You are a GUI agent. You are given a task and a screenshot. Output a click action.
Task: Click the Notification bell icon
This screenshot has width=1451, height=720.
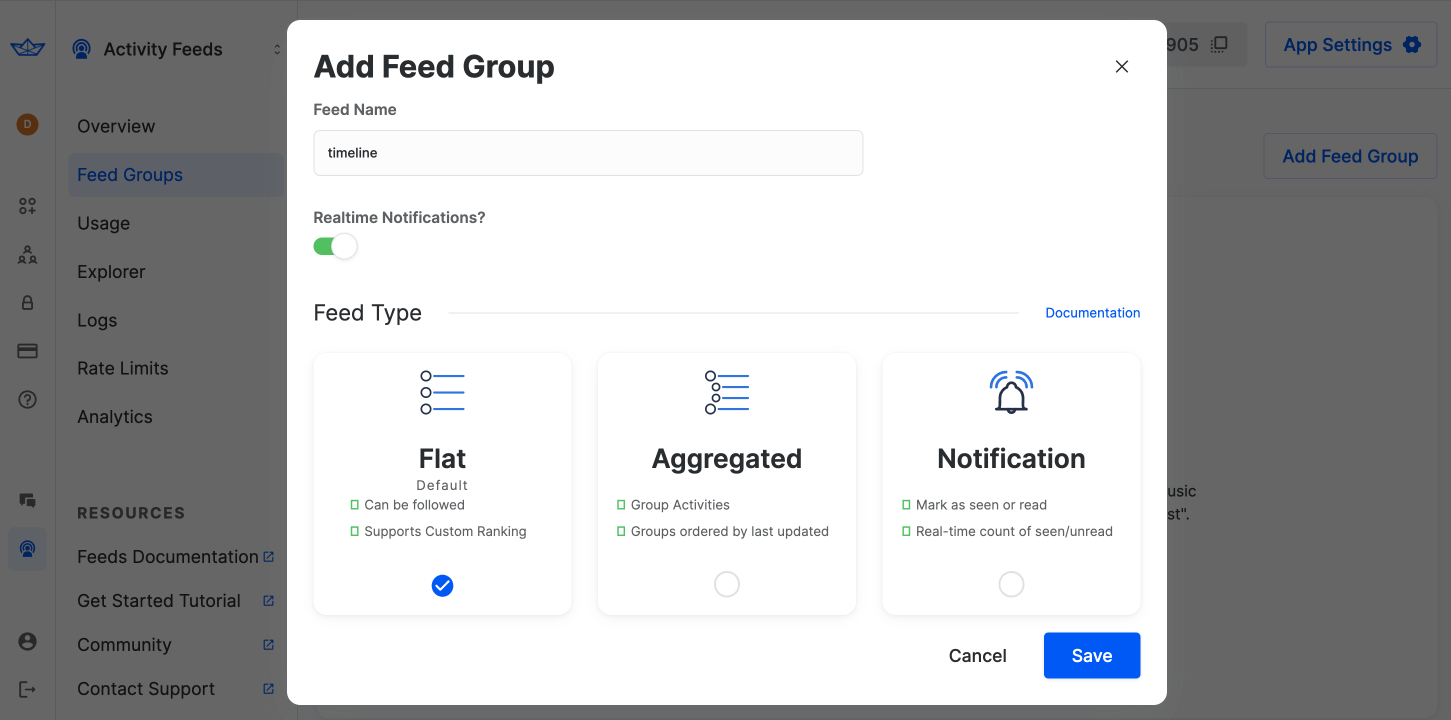[1011, 392]
